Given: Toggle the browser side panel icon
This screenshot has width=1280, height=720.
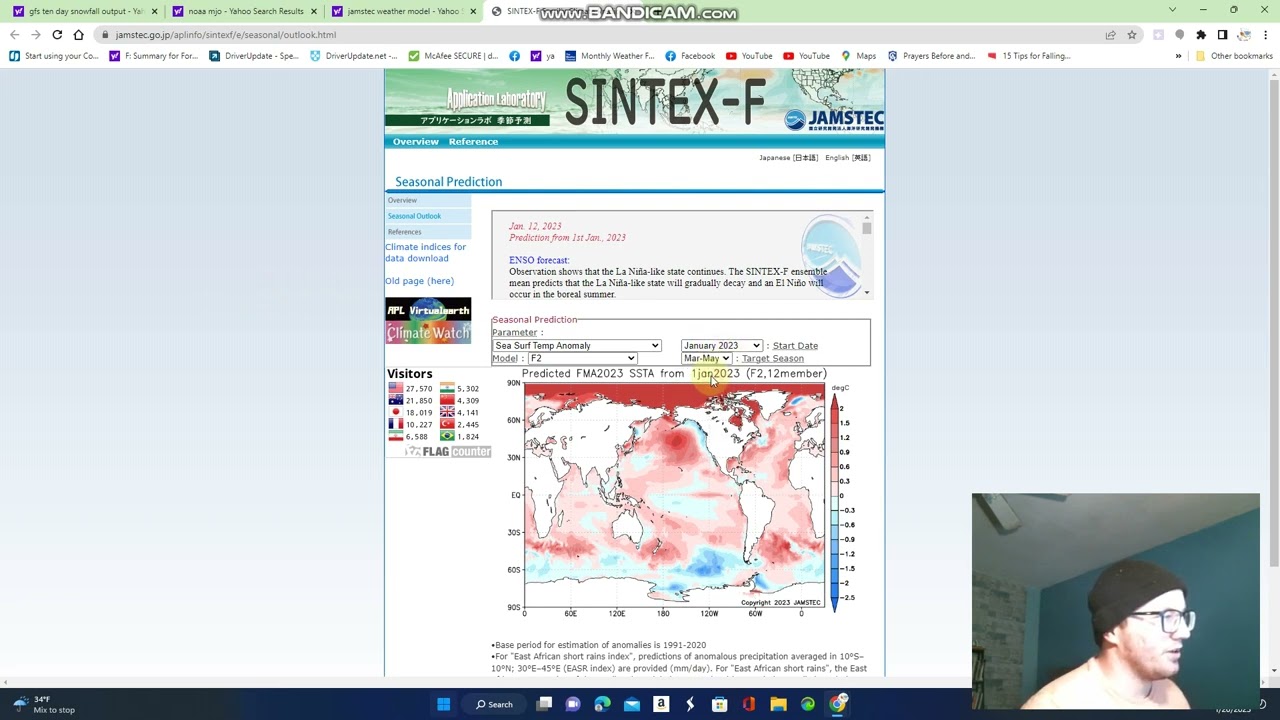Looking at the screenshot, I should [1222, 35].
